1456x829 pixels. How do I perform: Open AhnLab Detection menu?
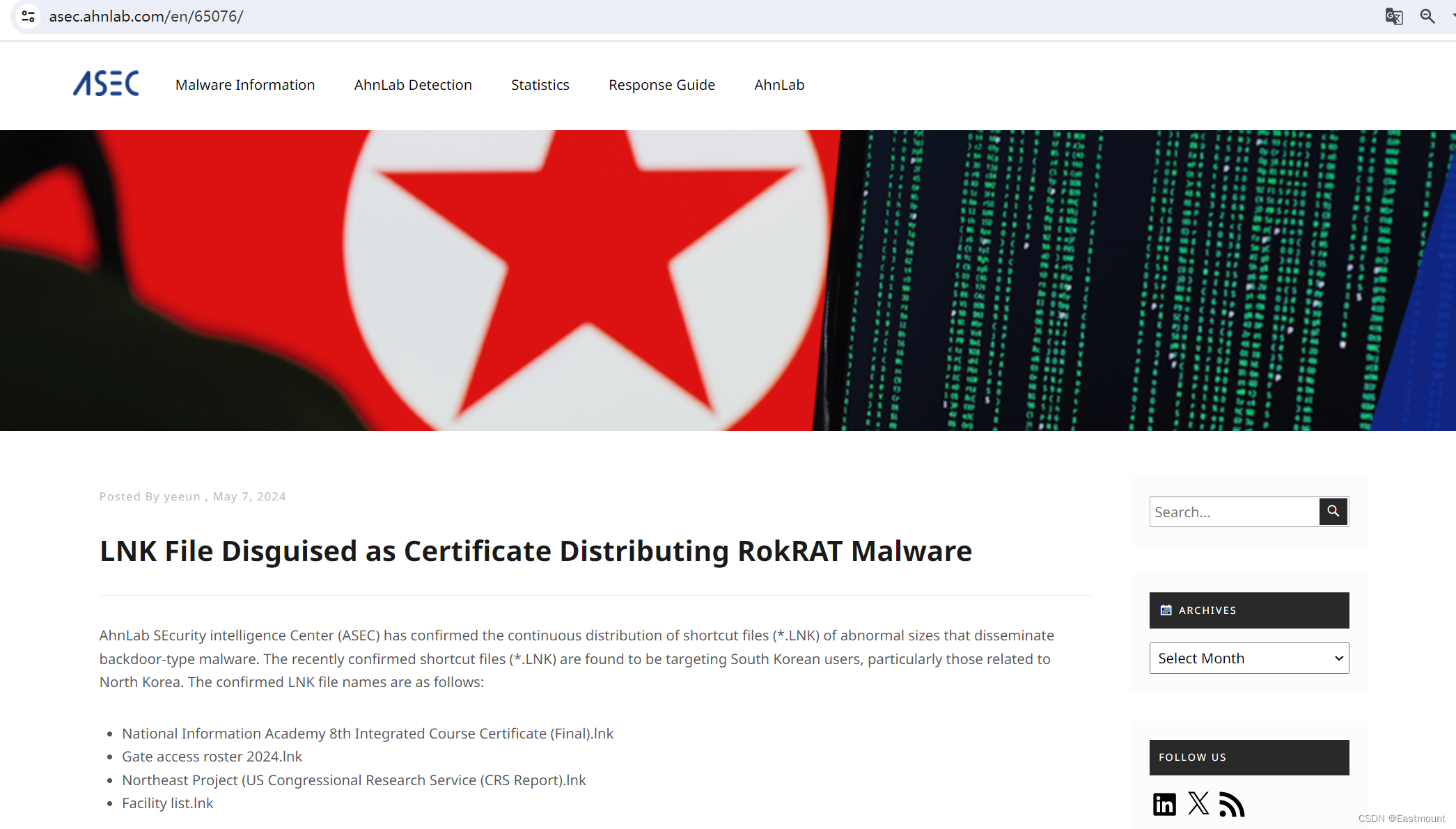coord(413,85)
